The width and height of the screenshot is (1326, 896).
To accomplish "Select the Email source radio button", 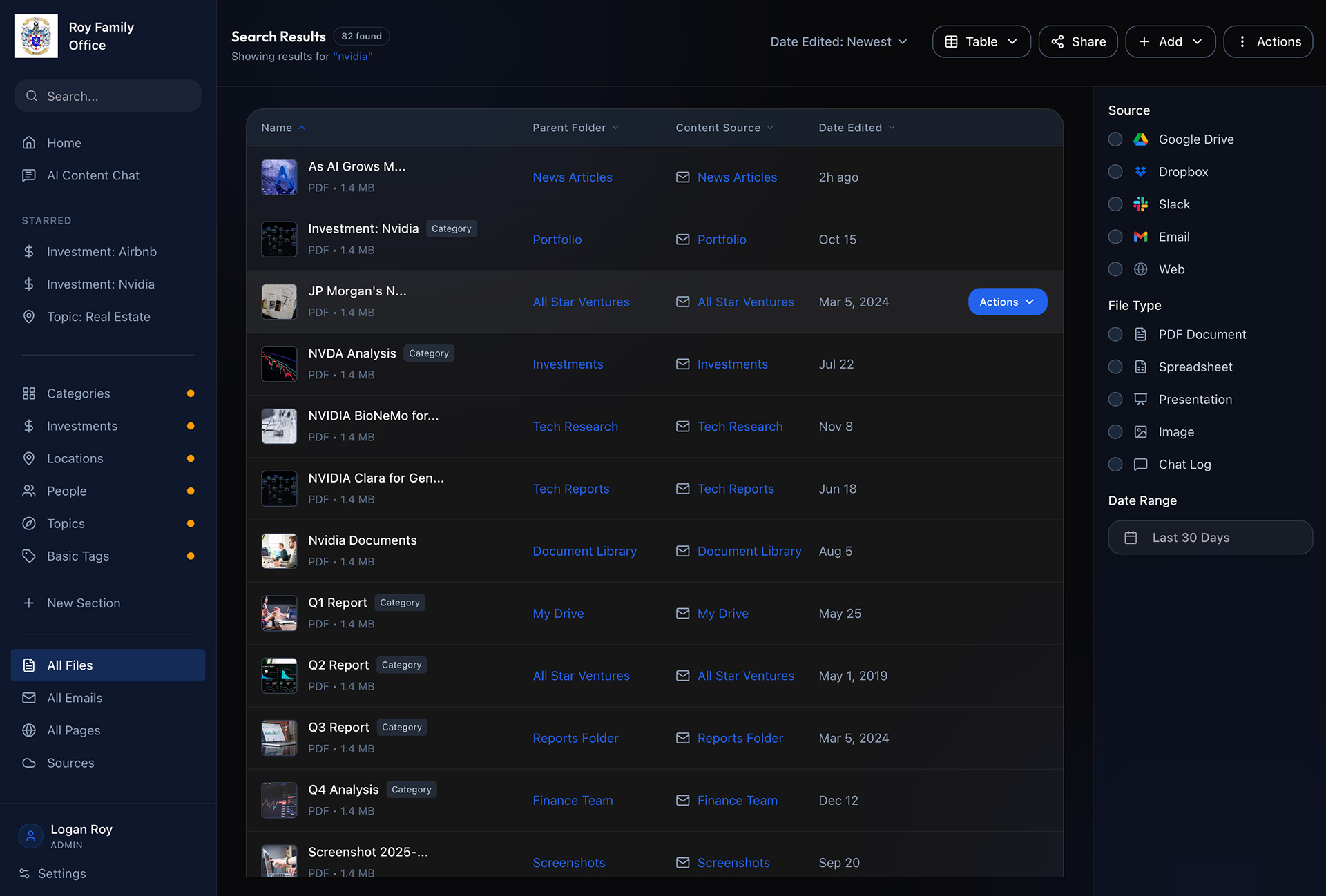I will 1115,237.
